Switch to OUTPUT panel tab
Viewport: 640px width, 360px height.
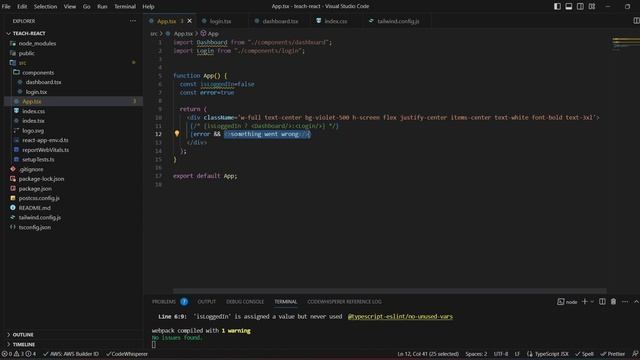tap(207, 302)
